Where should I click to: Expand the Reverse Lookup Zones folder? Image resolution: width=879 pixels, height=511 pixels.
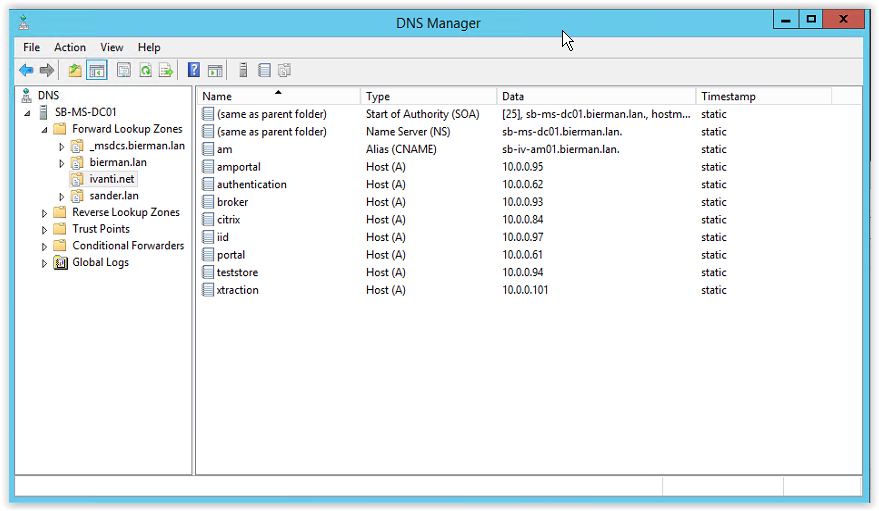coord(44,213)
